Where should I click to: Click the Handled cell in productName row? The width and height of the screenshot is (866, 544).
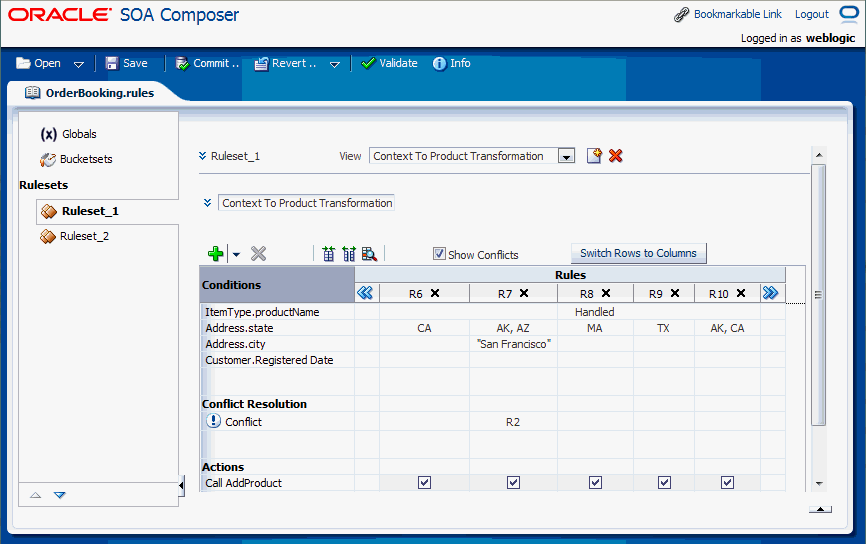click(x=594, y=312)
